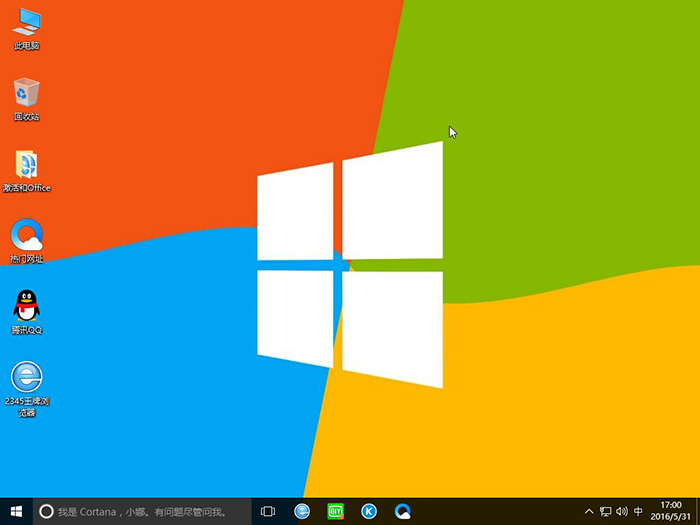Viewport: 700px width, 525px height.
Task: Click the tray icon left of speaker
Action: [606, 511]
